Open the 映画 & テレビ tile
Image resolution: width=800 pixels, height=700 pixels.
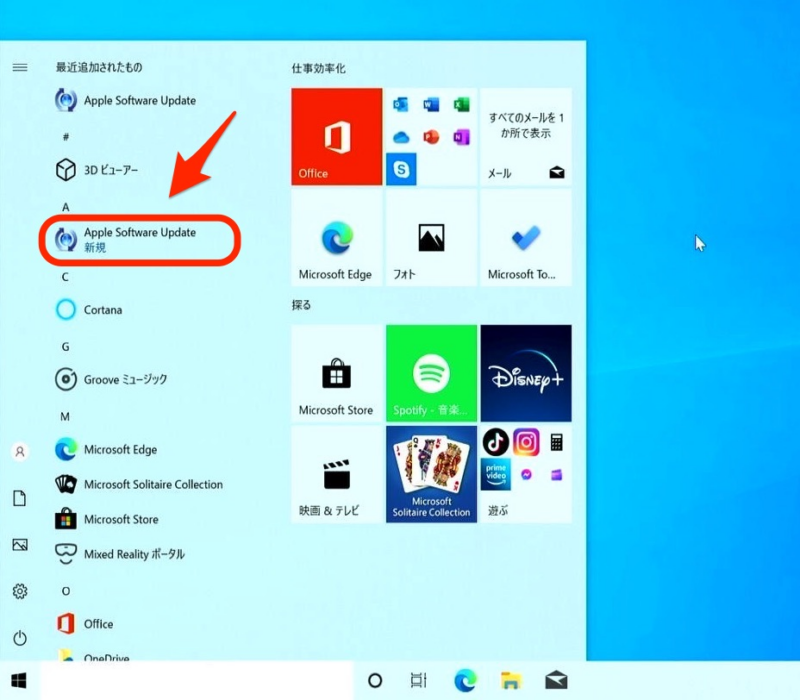coord(337,474)
